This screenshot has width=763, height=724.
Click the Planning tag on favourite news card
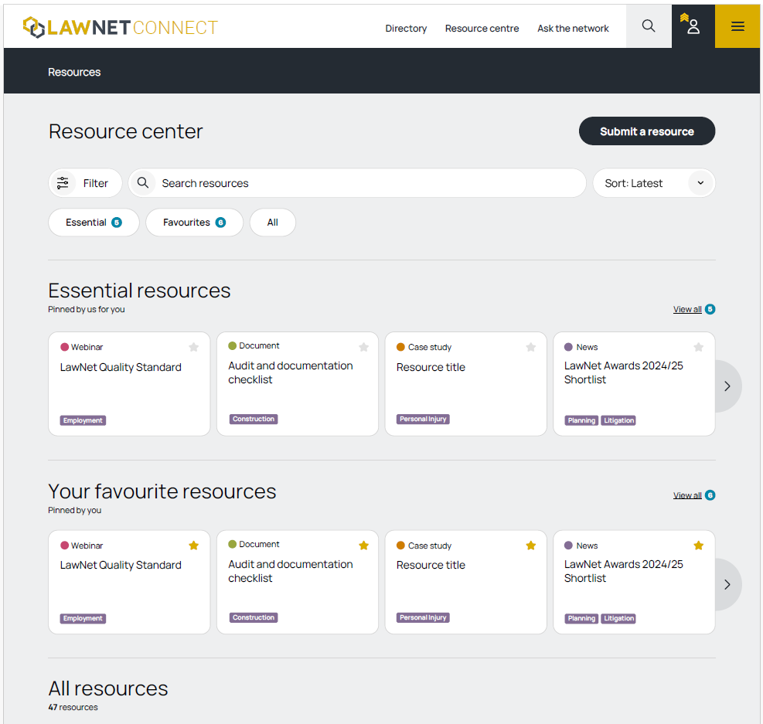[x=581, y=618]
